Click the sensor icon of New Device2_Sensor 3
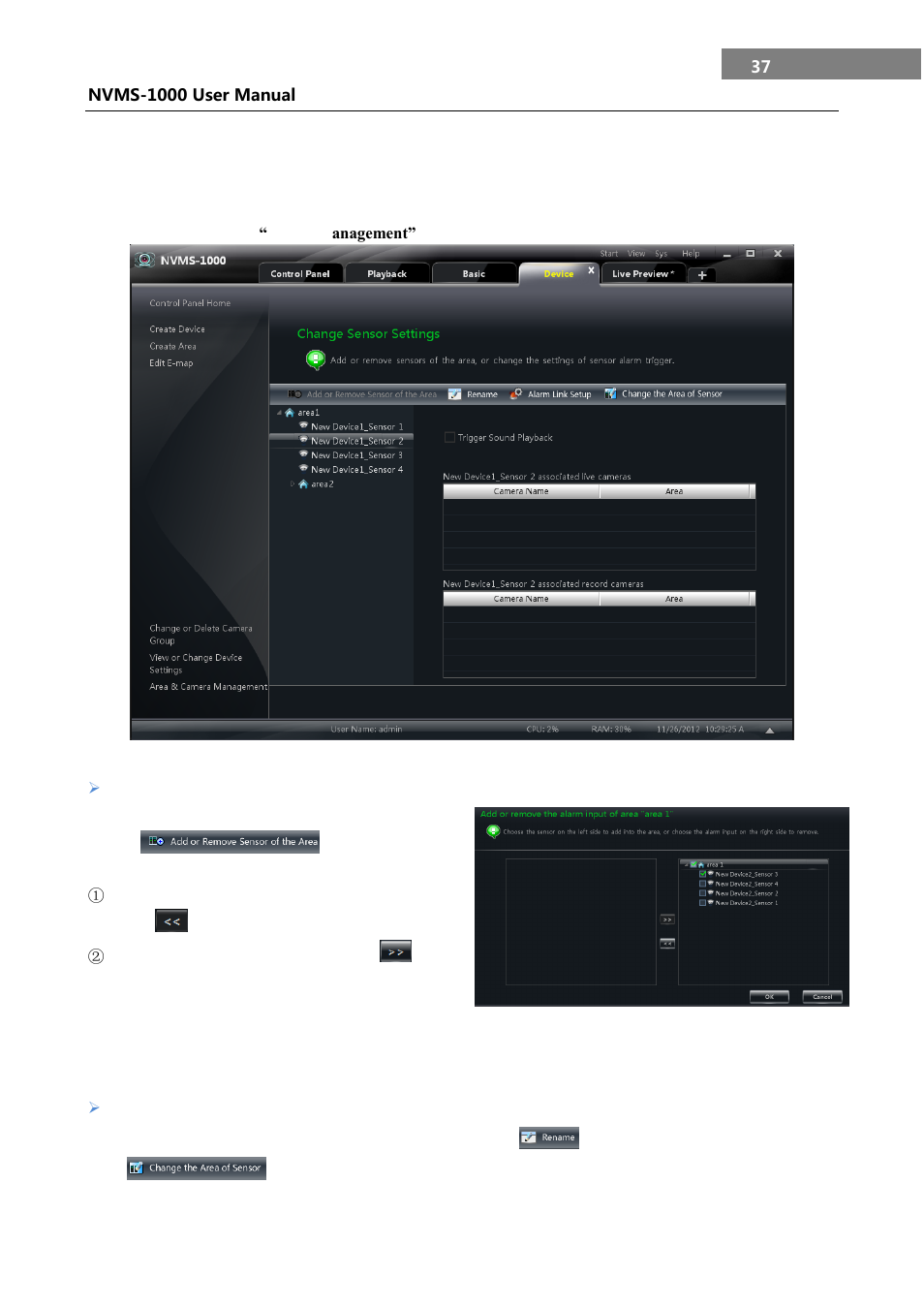The width and height of the screenshot is (924, 1308). [711, 874]
